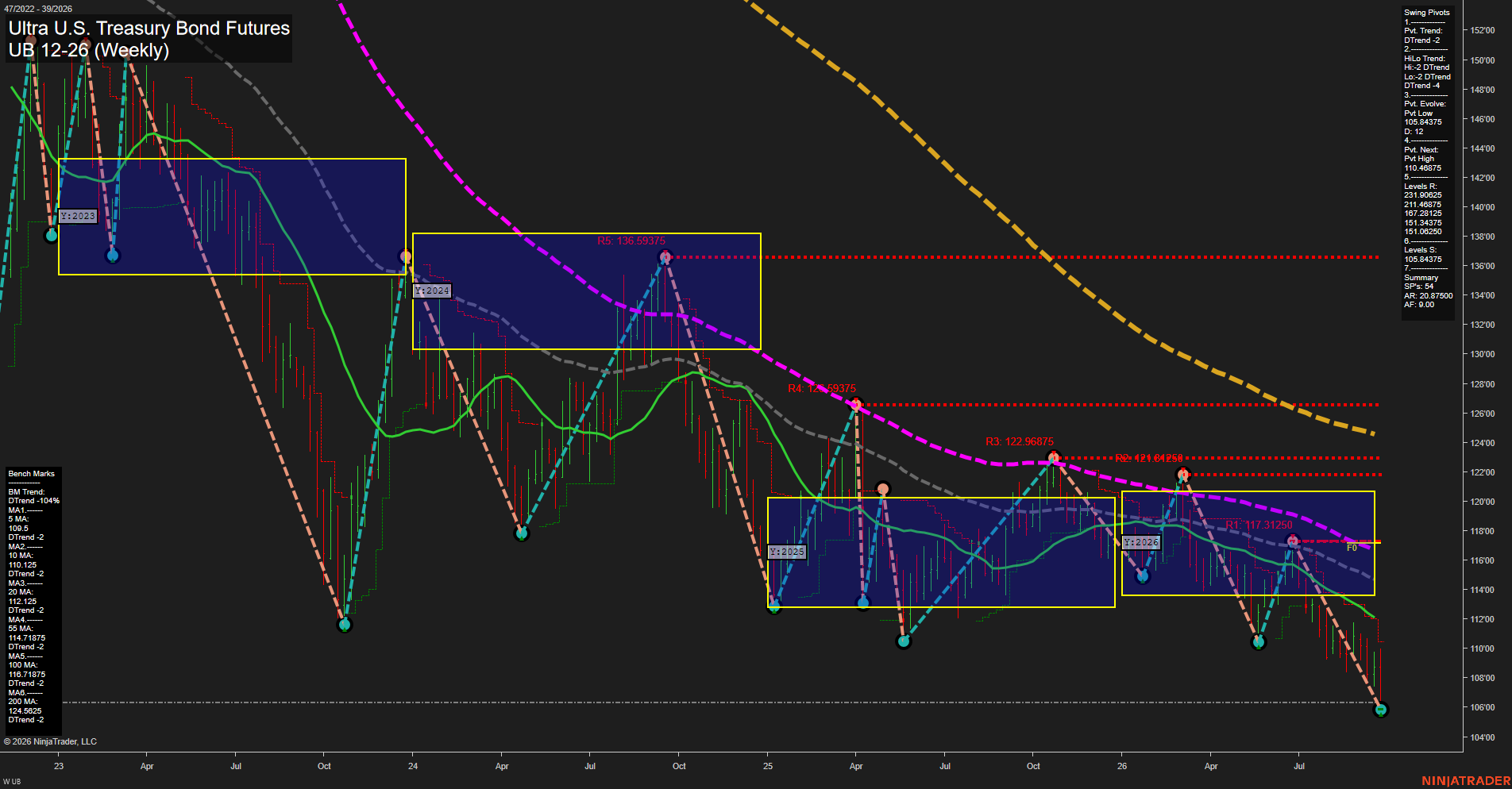
Task: Click the Y:2024 yearly range label
Action: point(432,291)
